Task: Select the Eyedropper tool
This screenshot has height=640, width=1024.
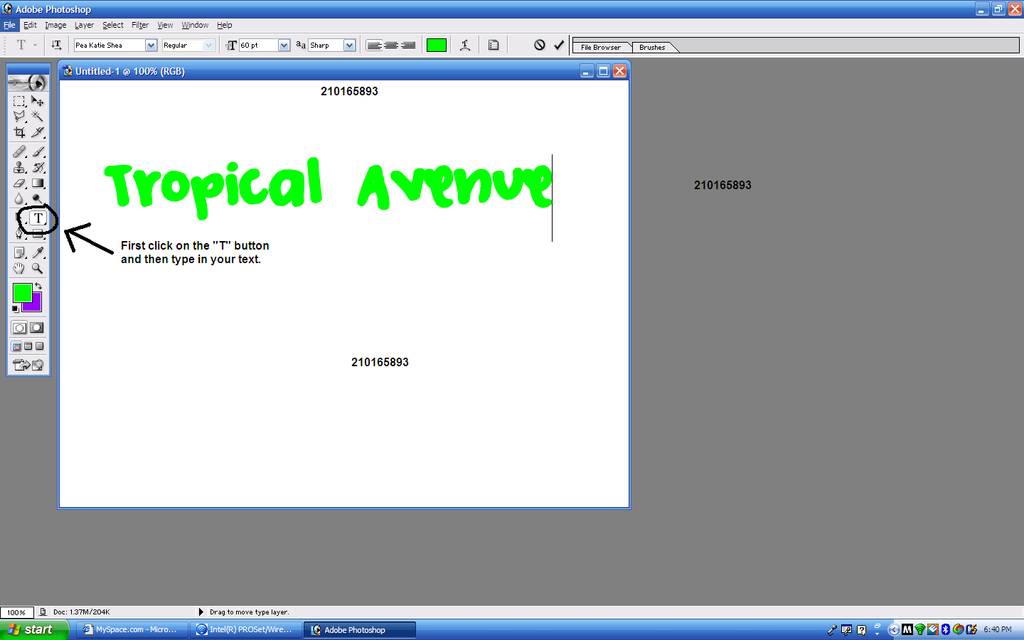Action: pos(37,253)
